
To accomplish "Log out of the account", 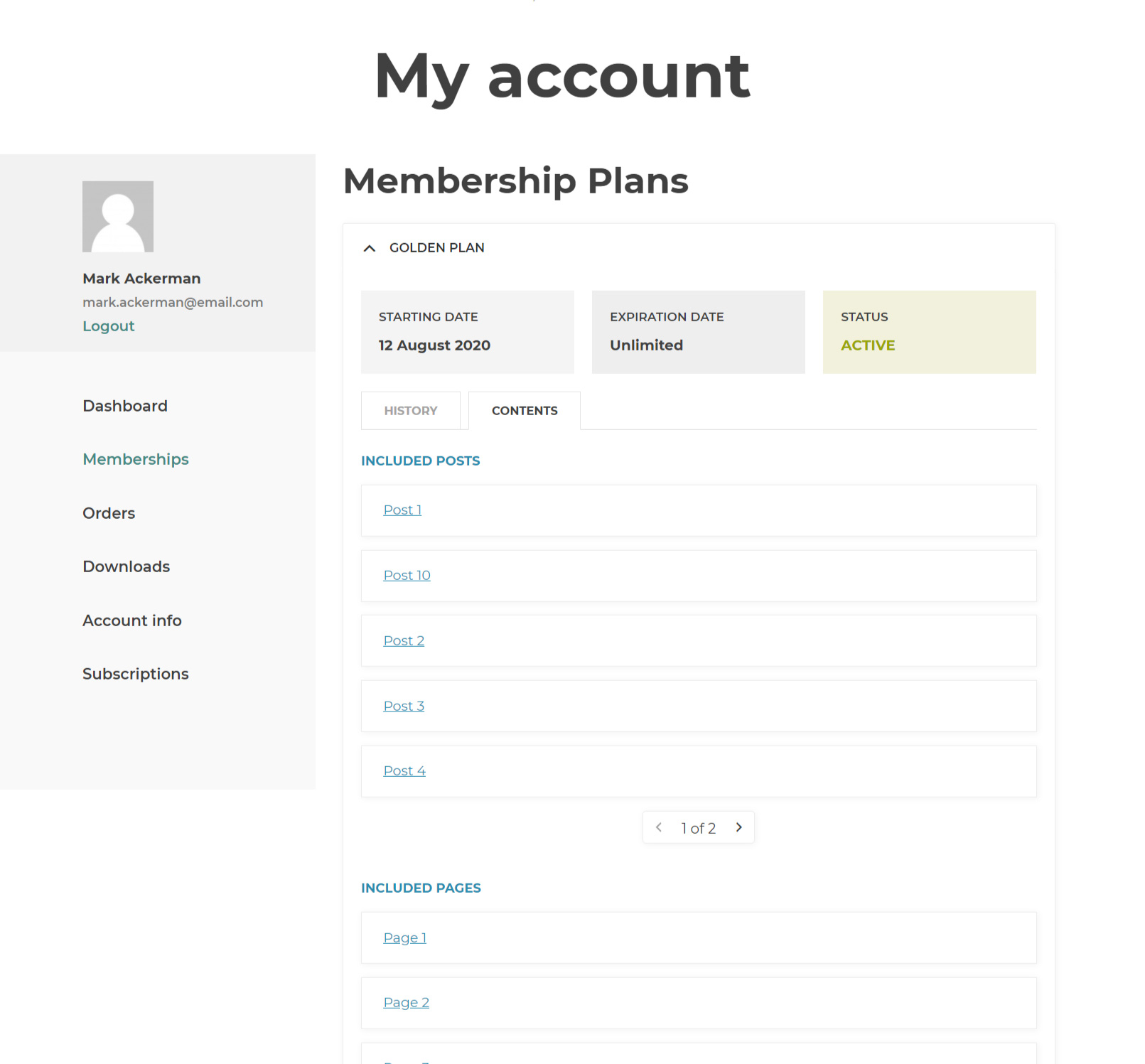I will tap(108, 326).
